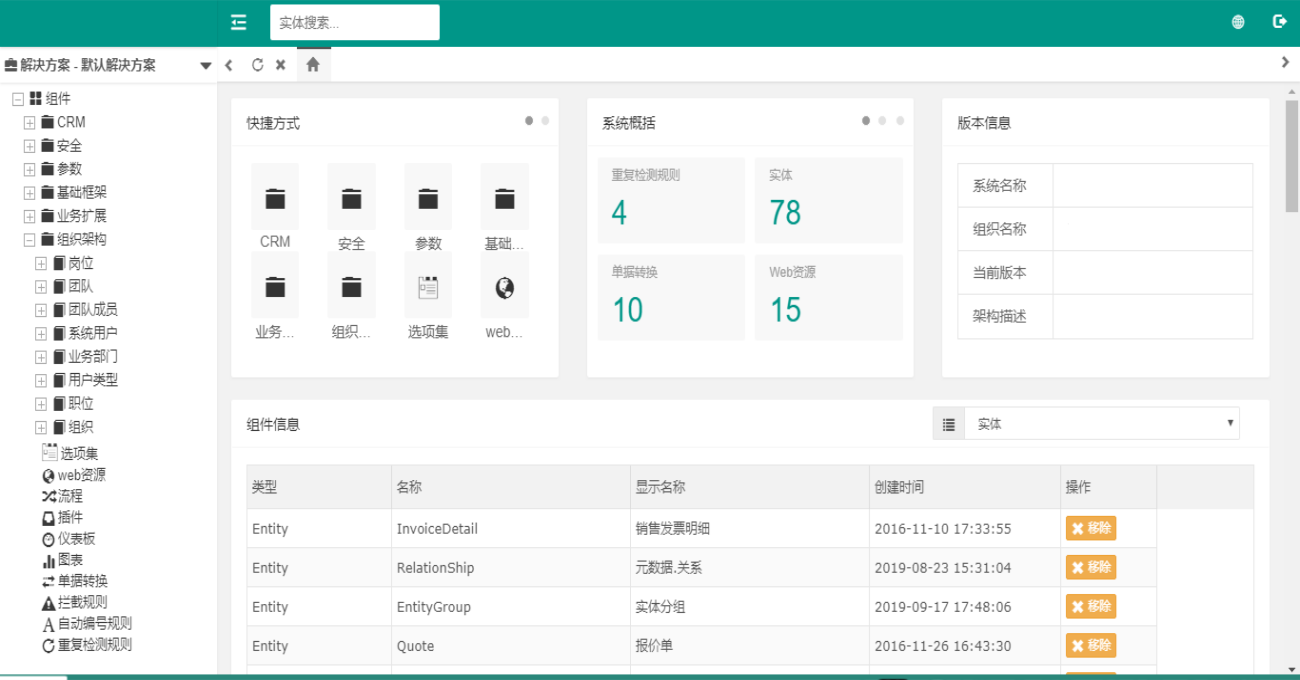Collapse the 组织架构 tree folder

coord(29,240)
